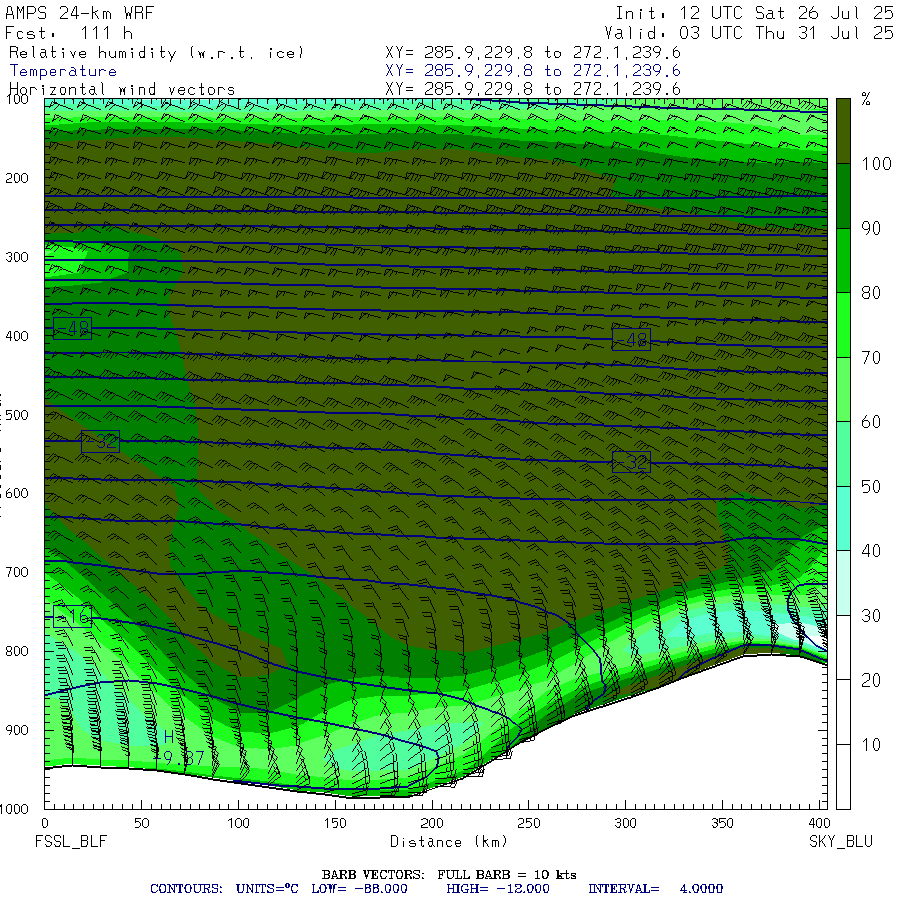Pick the 30–40% pale cyan colorbar segment
Viewport: 900px width, 900px height.
pos(843,583)
